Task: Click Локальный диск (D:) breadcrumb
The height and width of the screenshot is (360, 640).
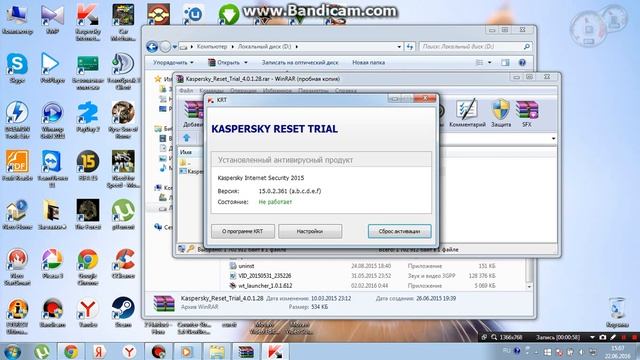Action: pyautogui.click(x=264, y=47)
